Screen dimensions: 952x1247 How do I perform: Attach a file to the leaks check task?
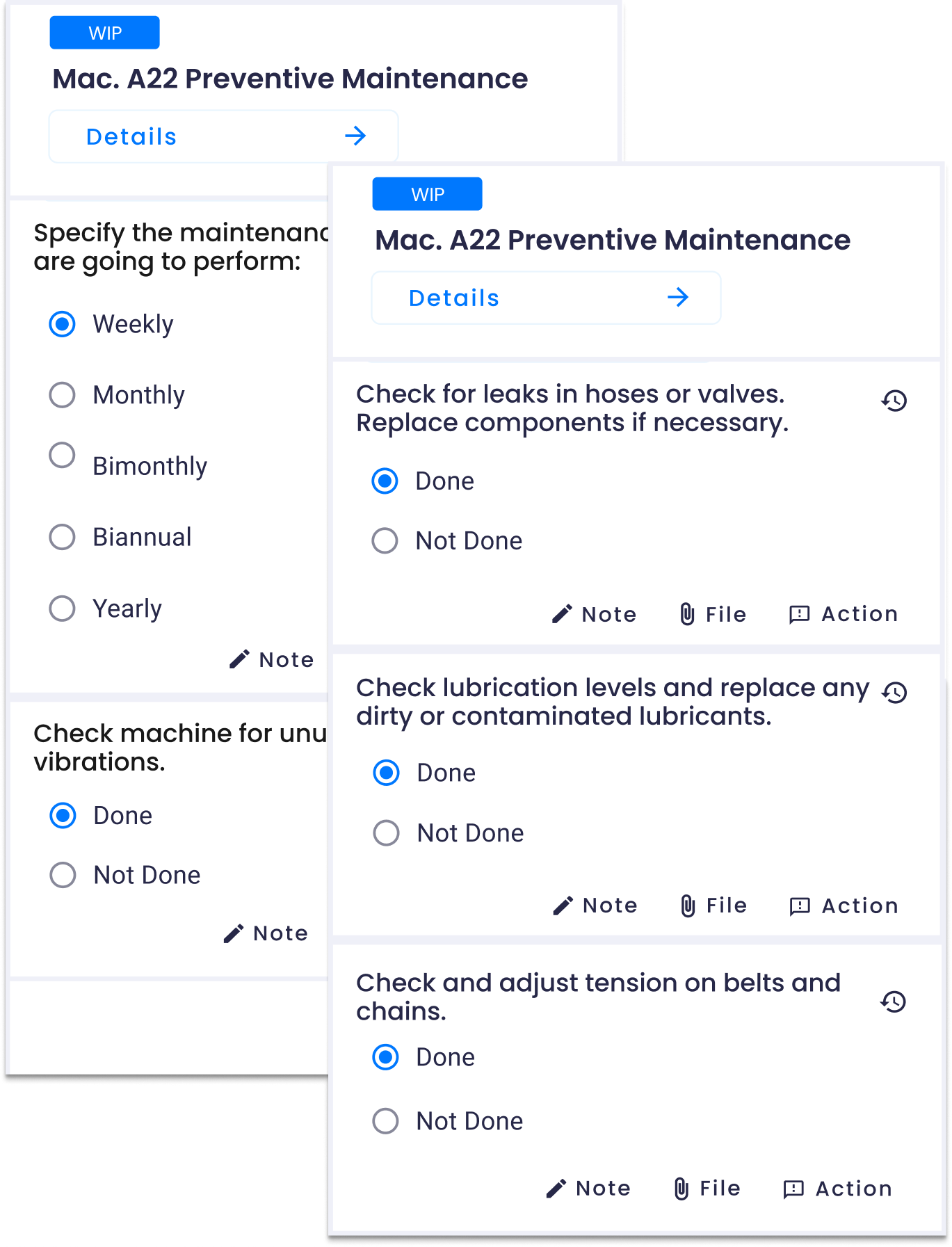[x=712, y=613]
